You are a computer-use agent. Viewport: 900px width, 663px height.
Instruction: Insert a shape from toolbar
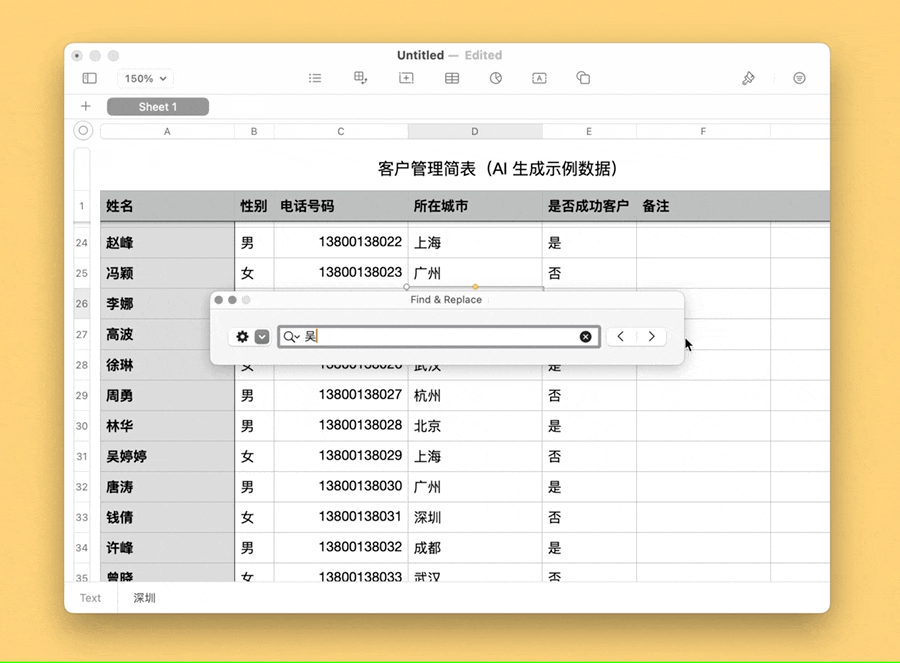[583, 78]
